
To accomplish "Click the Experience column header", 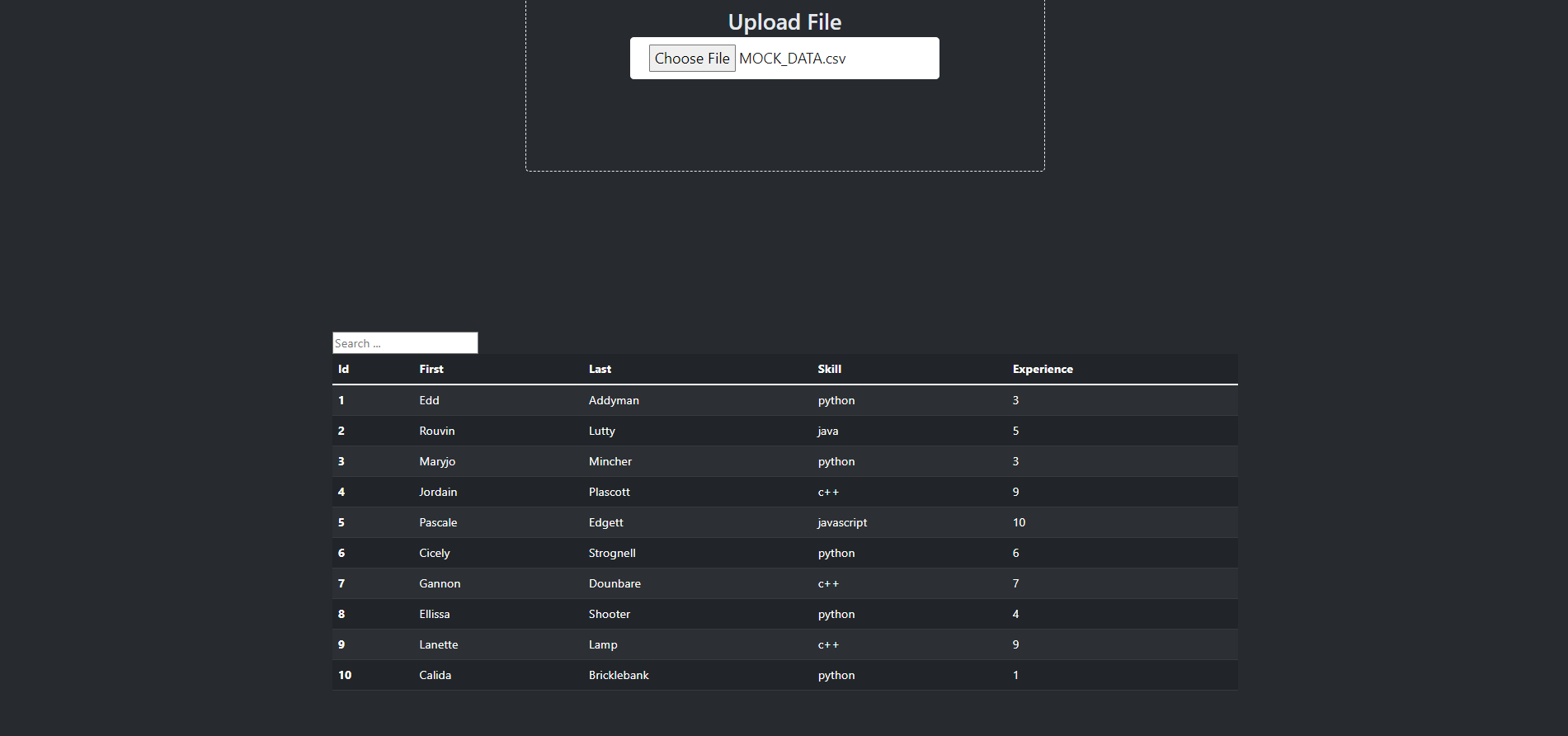I will tap(1043, 369).
